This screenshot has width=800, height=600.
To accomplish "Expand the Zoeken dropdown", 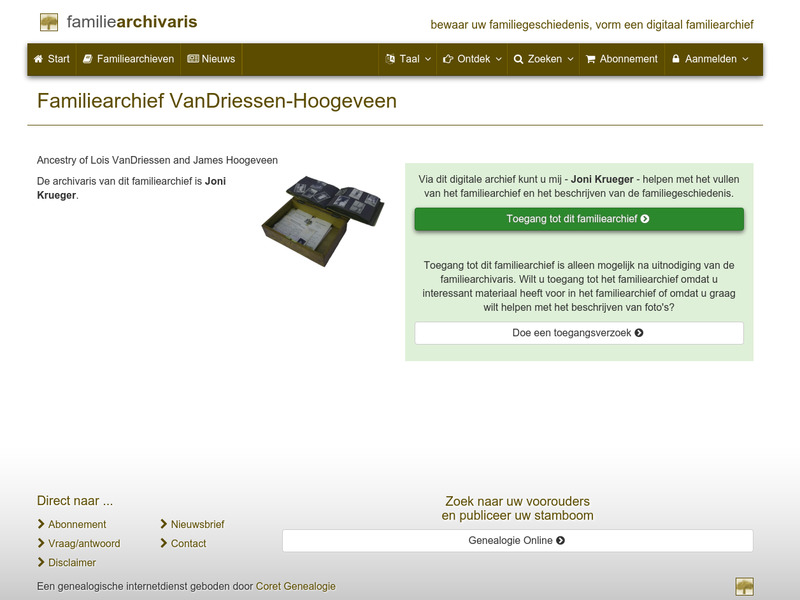I will pyautogui.click(x=547, y=59).
